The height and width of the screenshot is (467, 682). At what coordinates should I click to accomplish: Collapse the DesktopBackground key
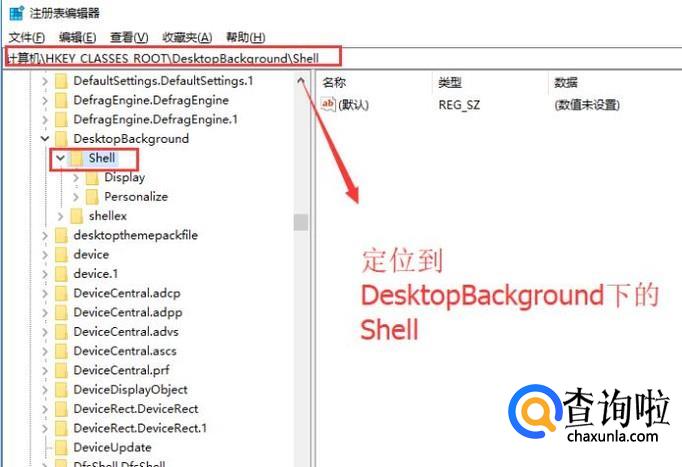[45, 139]
